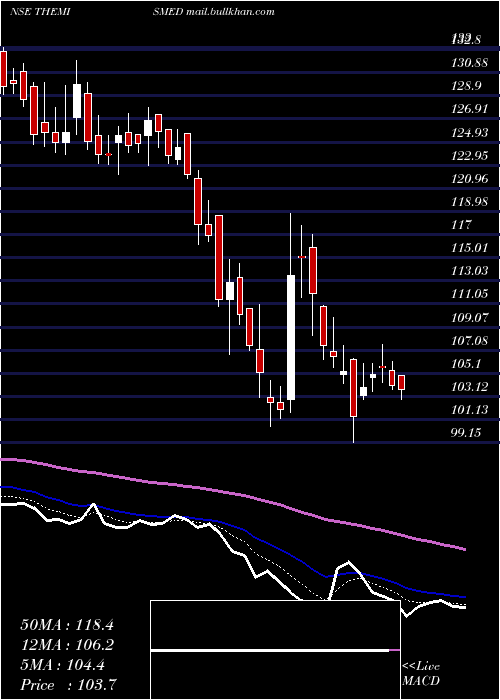Click the 12MA : 106.2 readout
The width and height of the screenshot is (500, 700).
tap(67, 645)
